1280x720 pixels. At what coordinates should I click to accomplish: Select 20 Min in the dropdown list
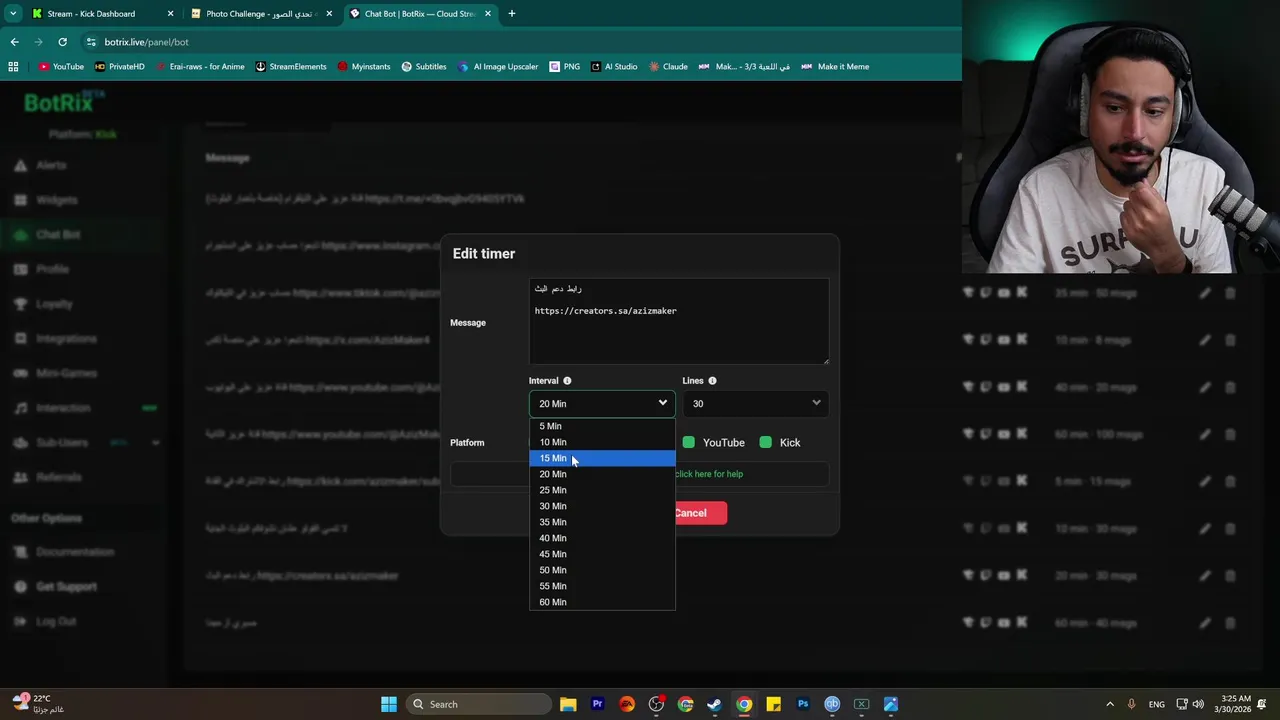(602, 474)
